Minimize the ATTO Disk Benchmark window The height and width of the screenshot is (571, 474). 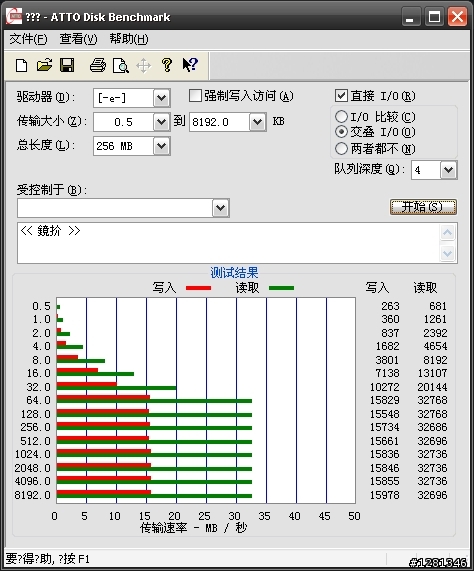click(411, 17)
